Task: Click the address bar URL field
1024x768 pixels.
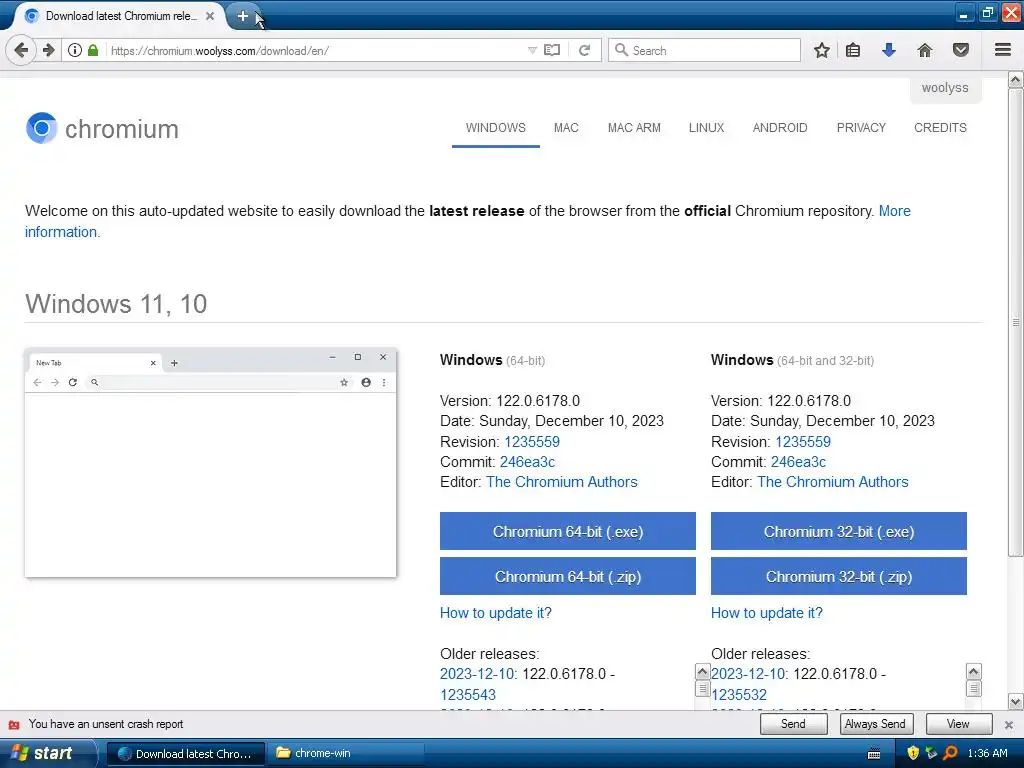Action: tap(317, 50)
